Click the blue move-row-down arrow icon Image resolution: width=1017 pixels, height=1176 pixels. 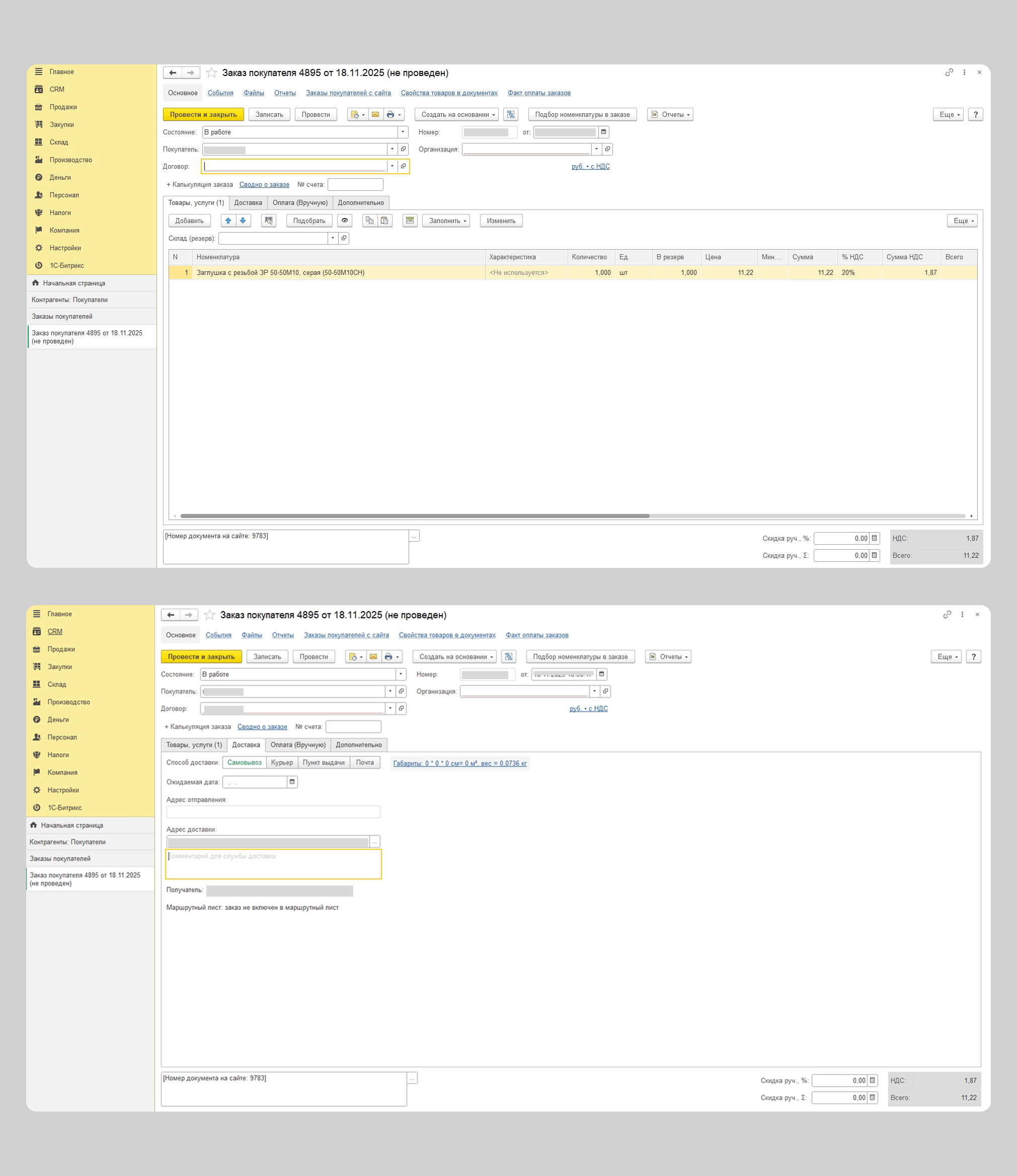pyautogui.click(x=243, y=220)
